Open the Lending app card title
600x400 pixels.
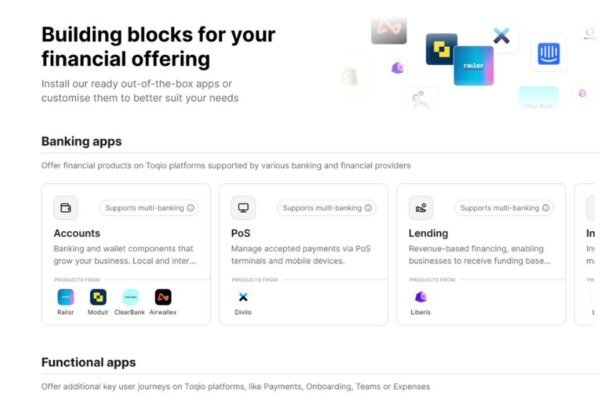coord(428,233)
